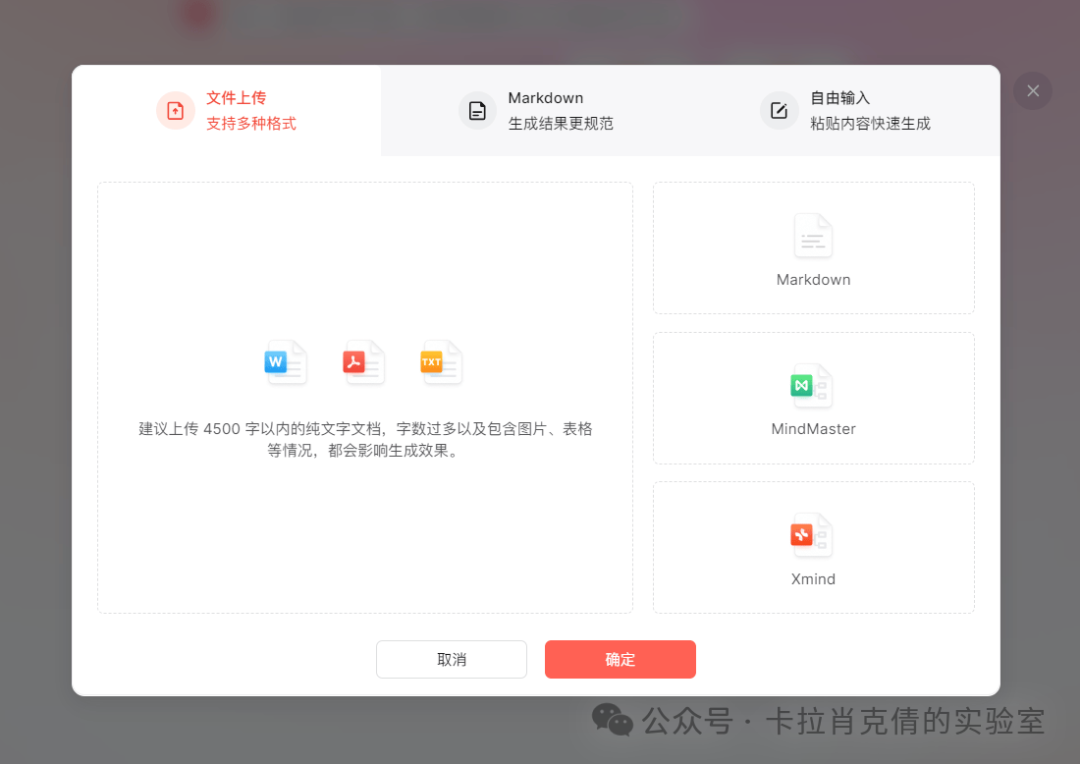
Task: Select the orange TXT file icon
Action: coord(441,362)
